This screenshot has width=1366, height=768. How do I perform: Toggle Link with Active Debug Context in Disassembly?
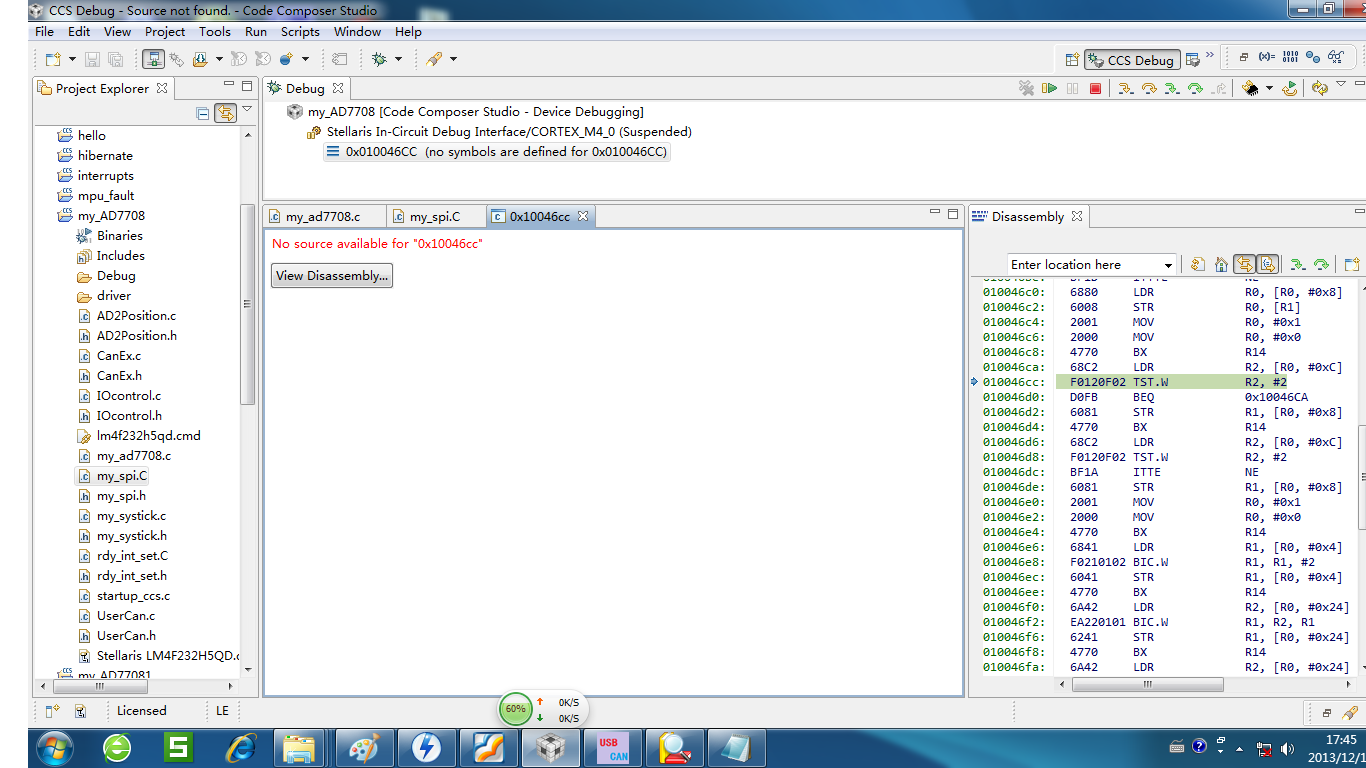pyautogui.click(x=1244, y=264)
